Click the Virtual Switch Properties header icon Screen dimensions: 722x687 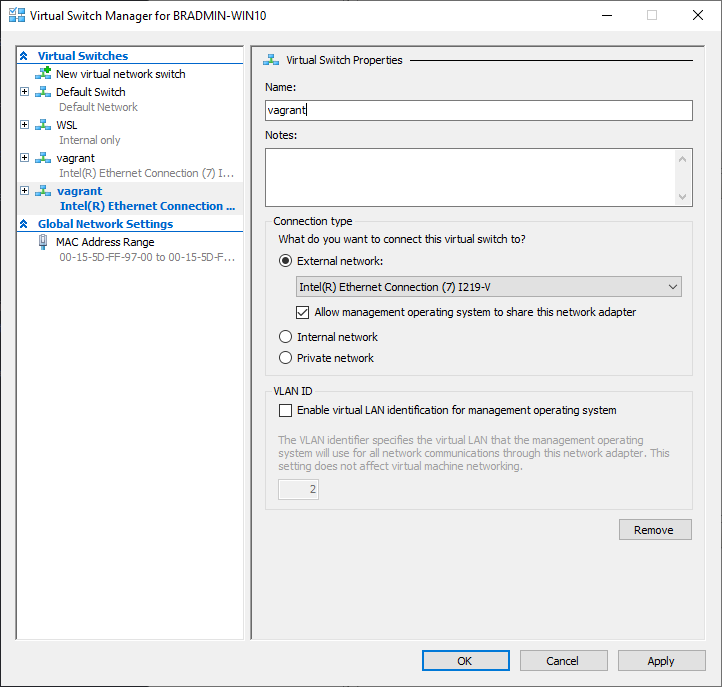point(272,60)
